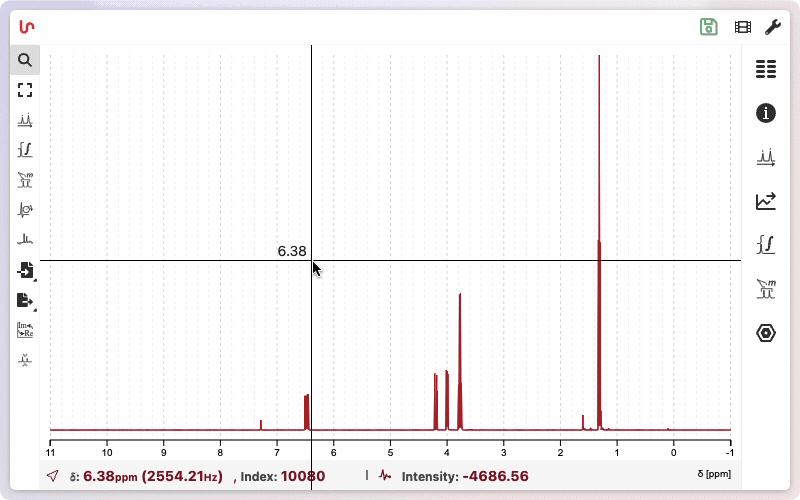The height and width of the screenshot is (500, 800).
Task: Select the baseline correction tool
Action: [25, 240]
